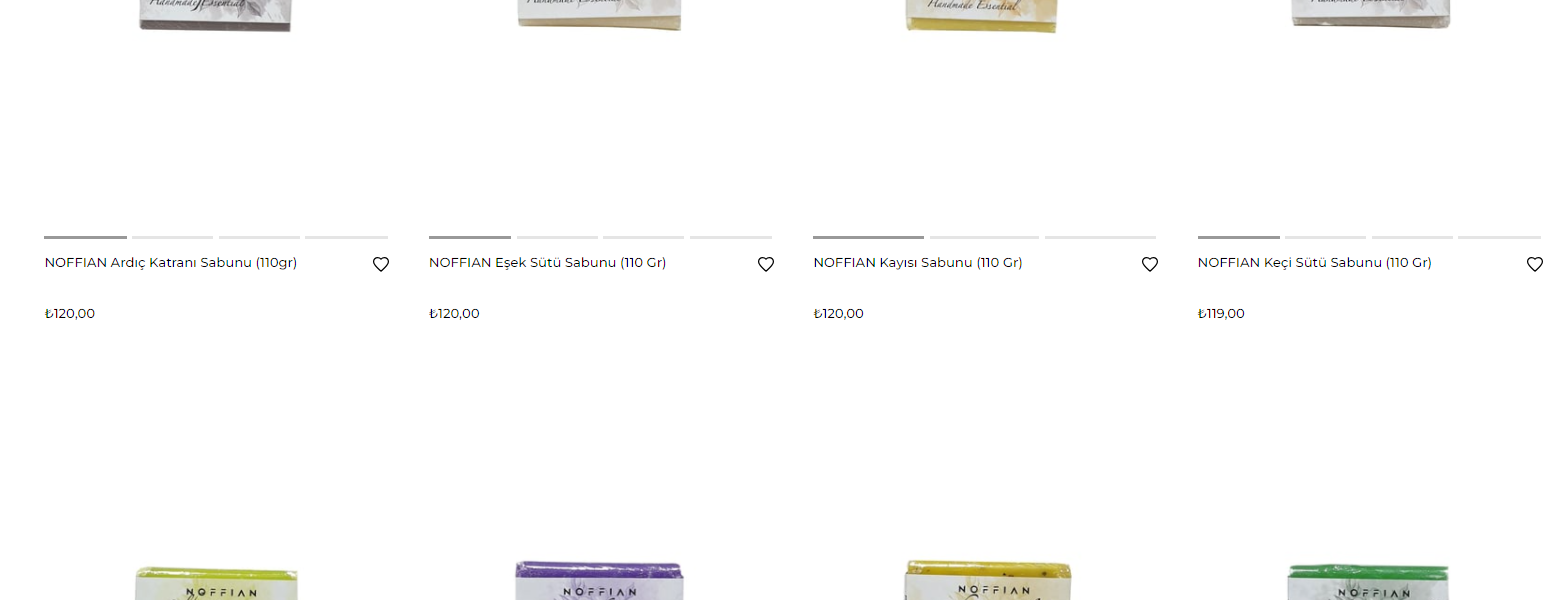Open the purple NOFFIAN soap thumbnail
Image resolution: width=1562 pixels, height=600 pixels.
(x=600, y=580)
